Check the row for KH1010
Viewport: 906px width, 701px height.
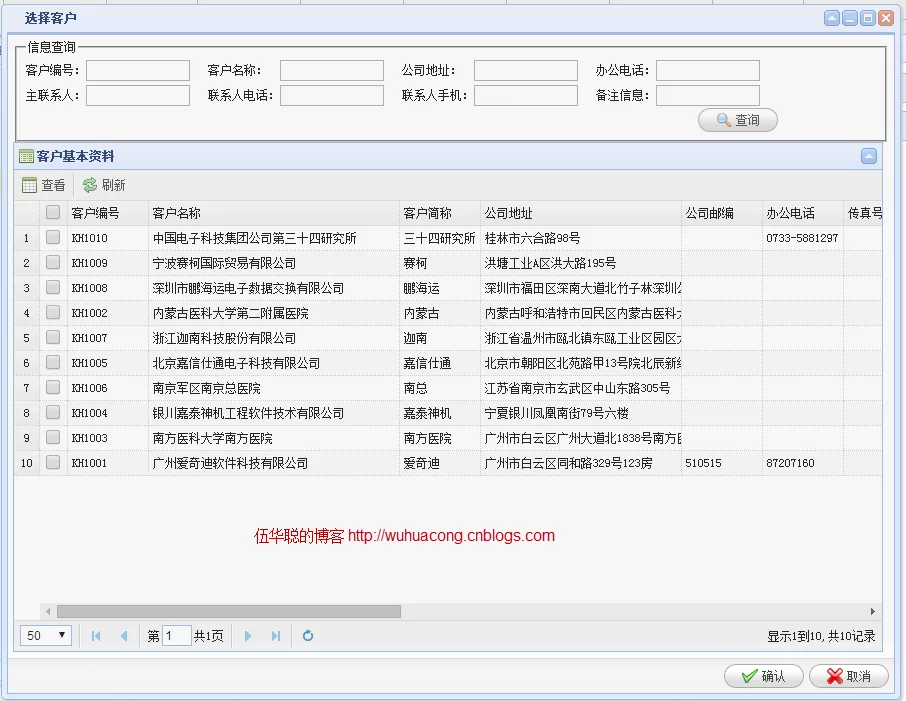[53, 237]
